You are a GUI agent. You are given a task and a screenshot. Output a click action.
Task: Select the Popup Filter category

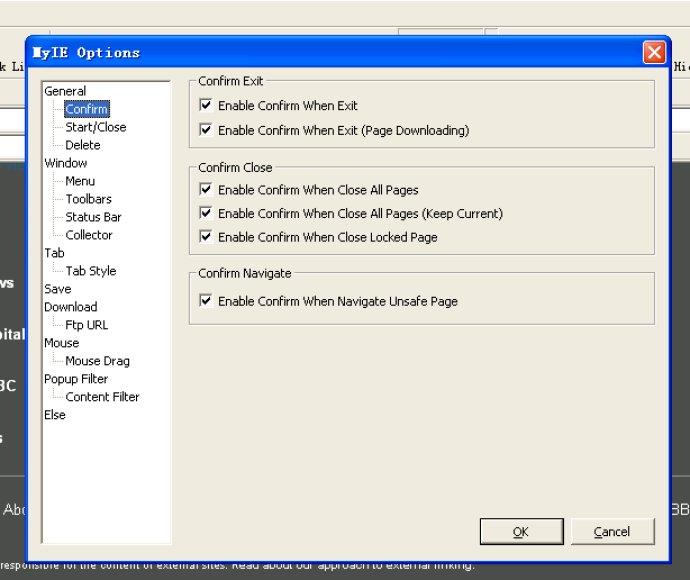pos(76,379)
